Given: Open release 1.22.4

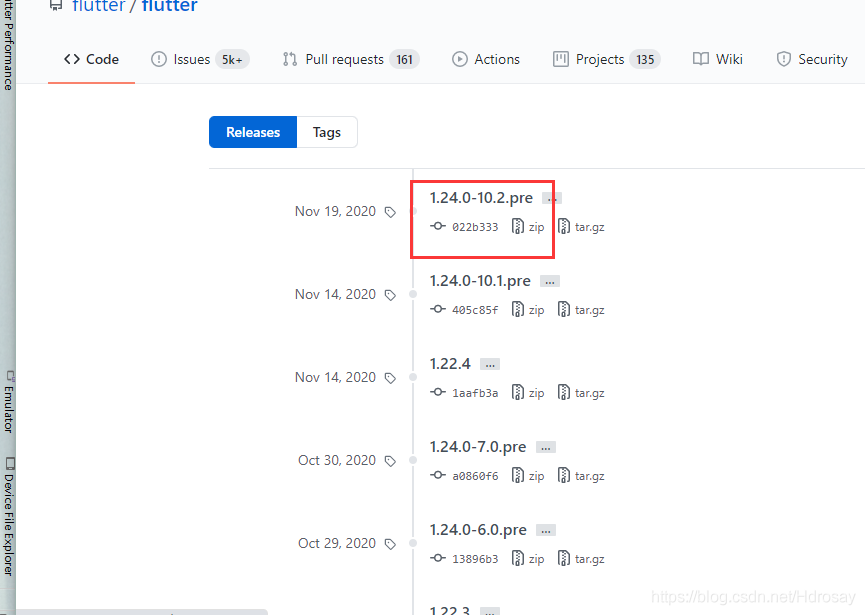Looking at the screenshot, I should coord(450,363).
